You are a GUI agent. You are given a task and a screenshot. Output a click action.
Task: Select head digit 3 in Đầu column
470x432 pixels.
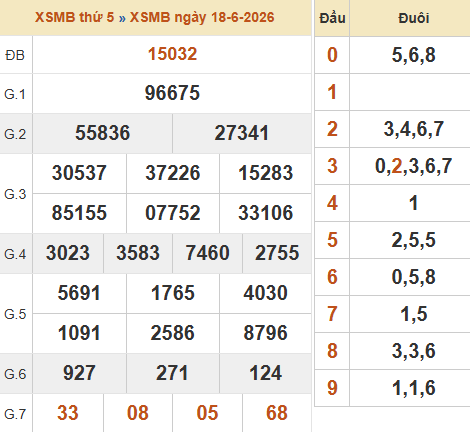point(332,166)
